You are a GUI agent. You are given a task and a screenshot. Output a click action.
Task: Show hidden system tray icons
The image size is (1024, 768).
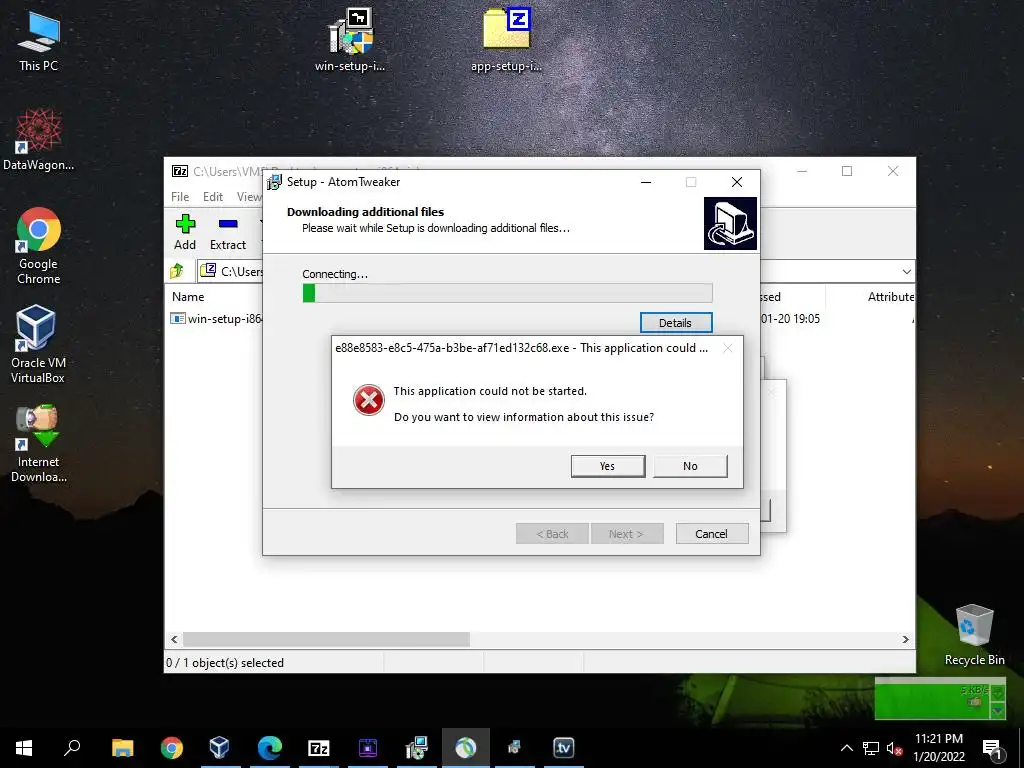pos(846,748)
